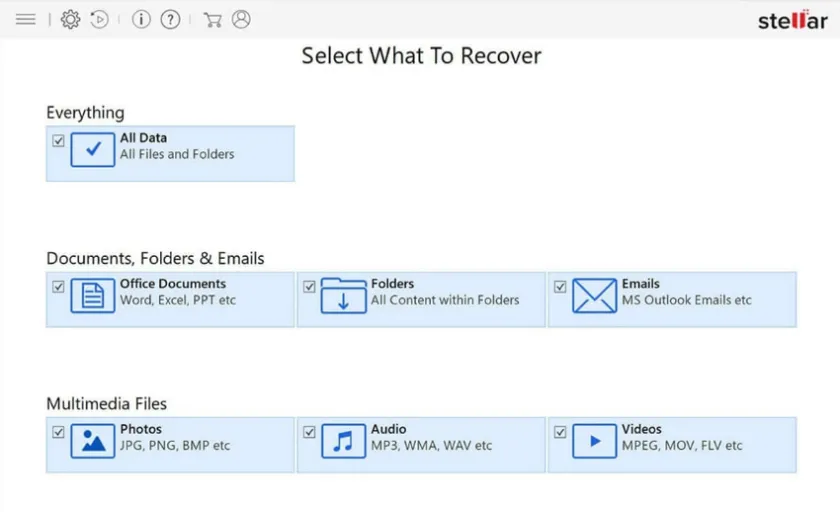The width and height of the screenshot is (840, 512).
Task: Open help via question mark icon
Action: (x=171, y=19)
